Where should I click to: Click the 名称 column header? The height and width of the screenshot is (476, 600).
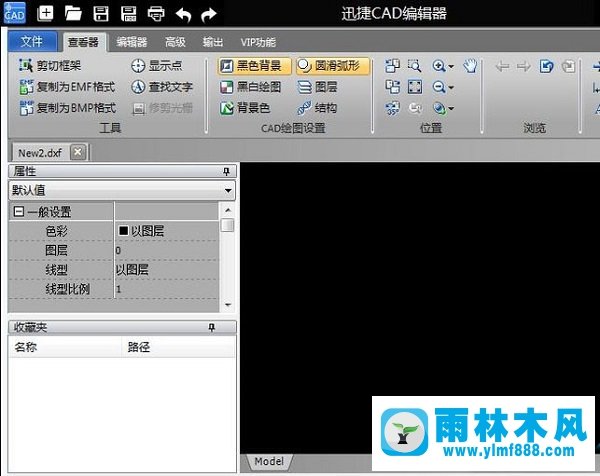pos(64,347)
